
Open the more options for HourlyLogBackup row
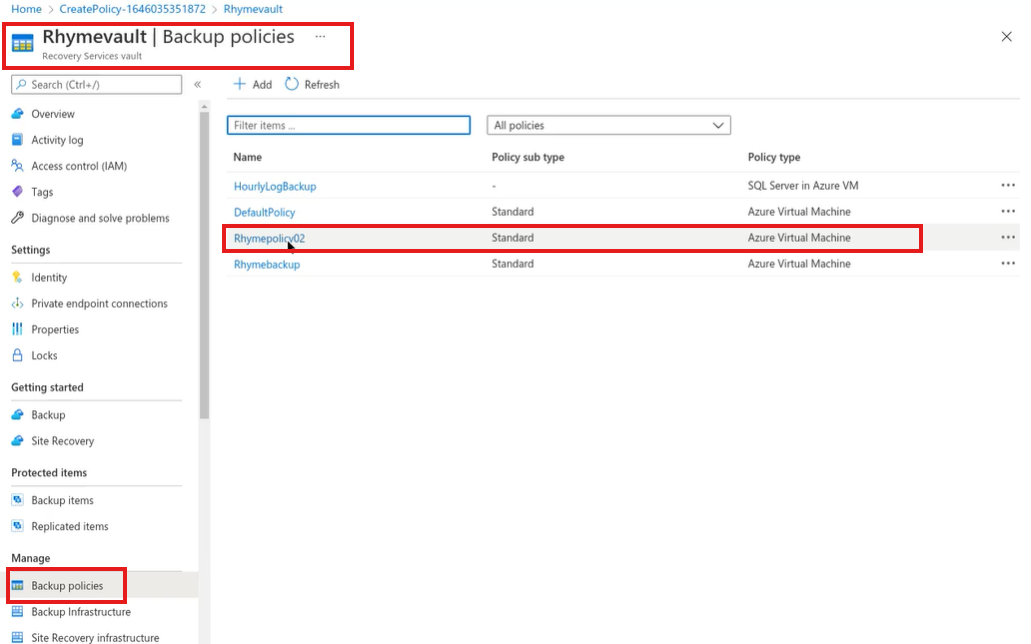1008,186
